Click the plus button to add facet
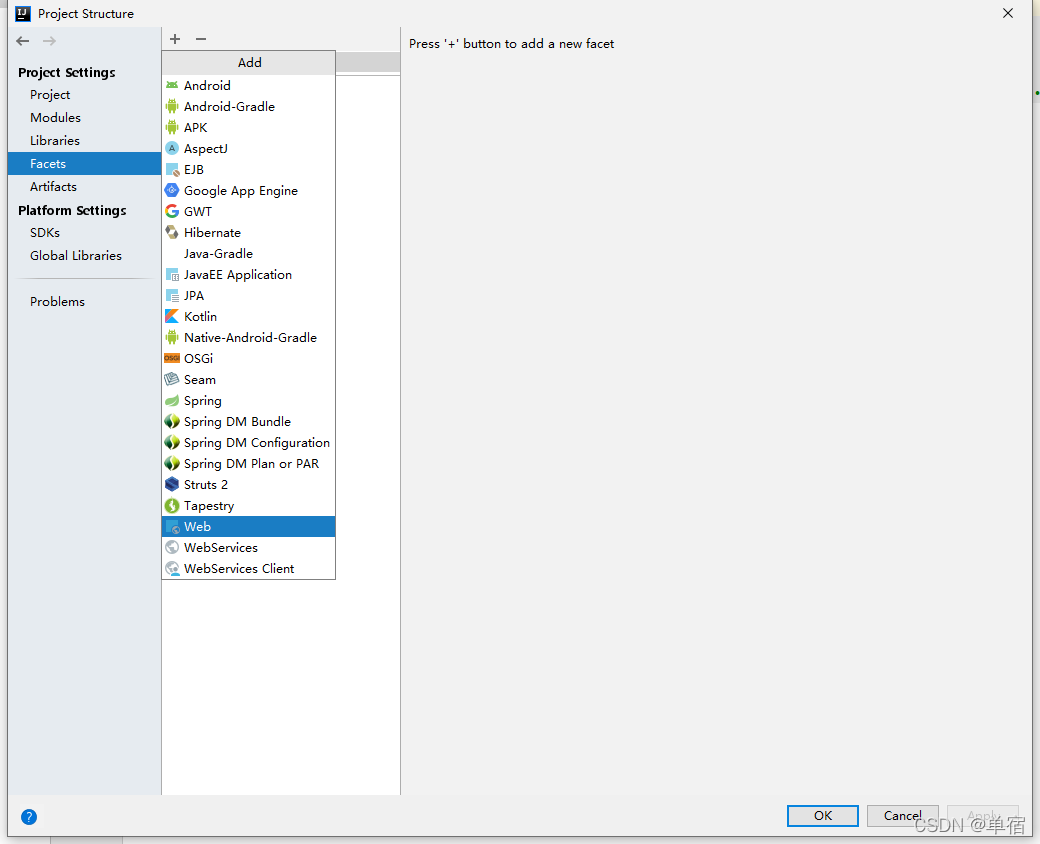 (x=175, y=39)
